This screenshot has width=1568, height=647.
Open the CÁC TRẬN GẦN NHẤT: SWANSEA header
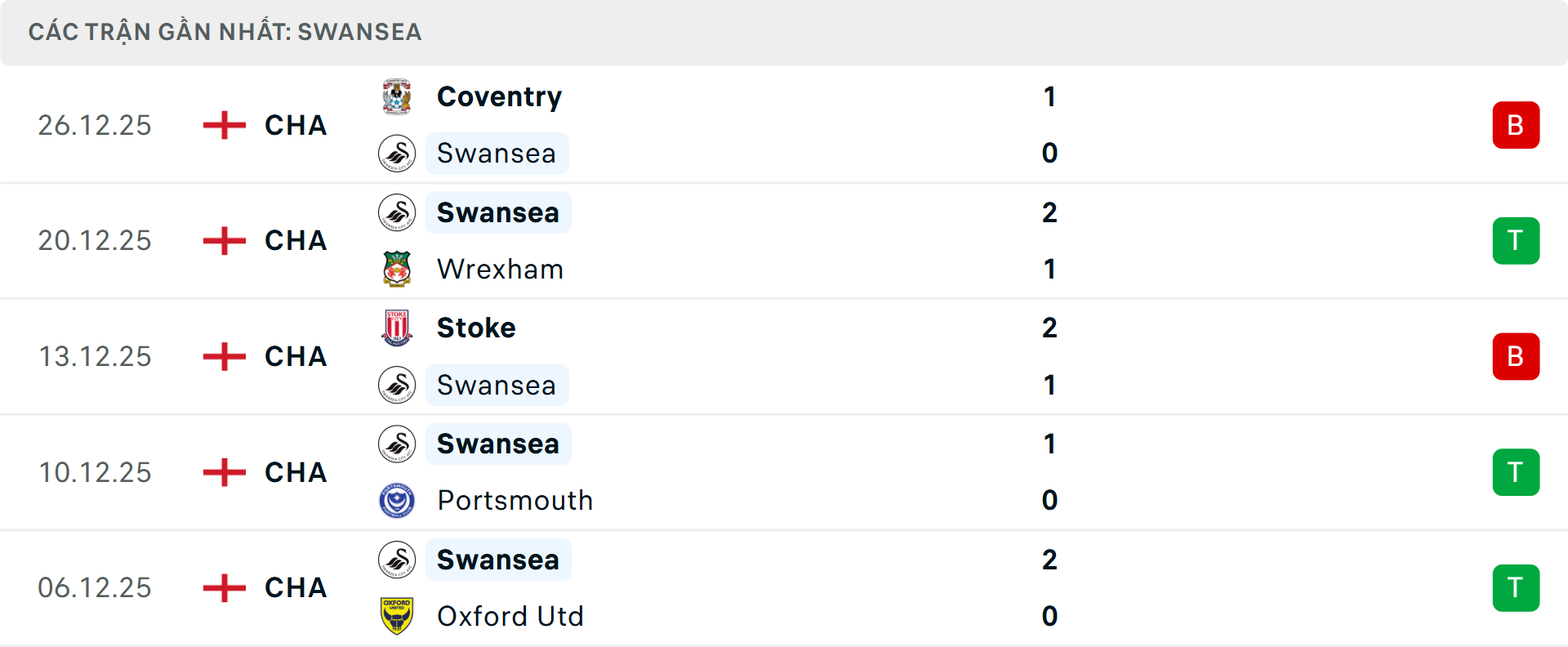click(225, 32)
